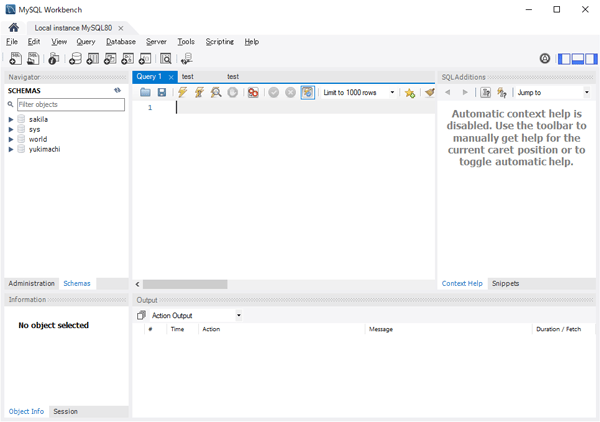
Task: Open the Limit to 1000 rows dropdown
Action: [x=358, y=92]
